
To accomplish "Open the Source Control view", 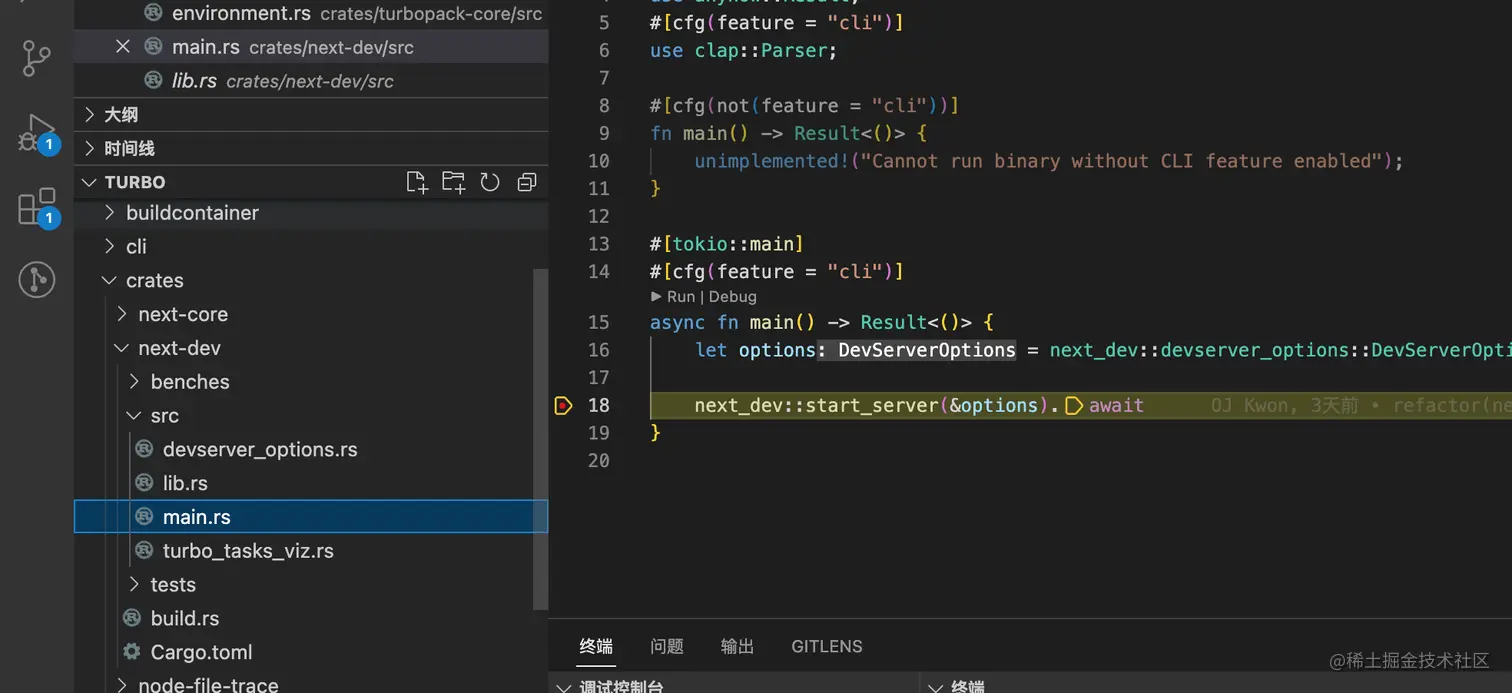I will 36,58.
